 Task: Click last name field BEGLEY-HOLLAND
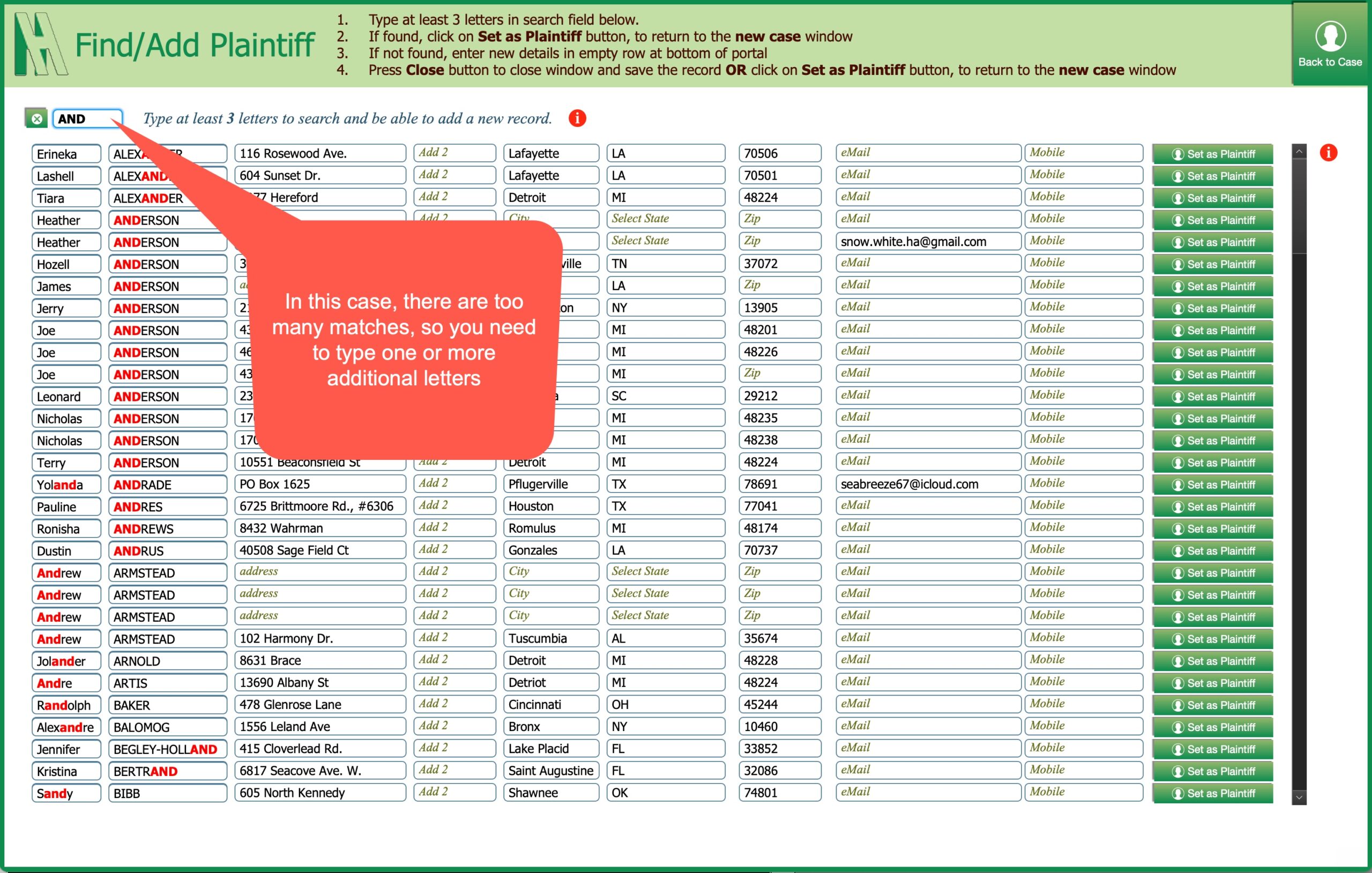168,749
